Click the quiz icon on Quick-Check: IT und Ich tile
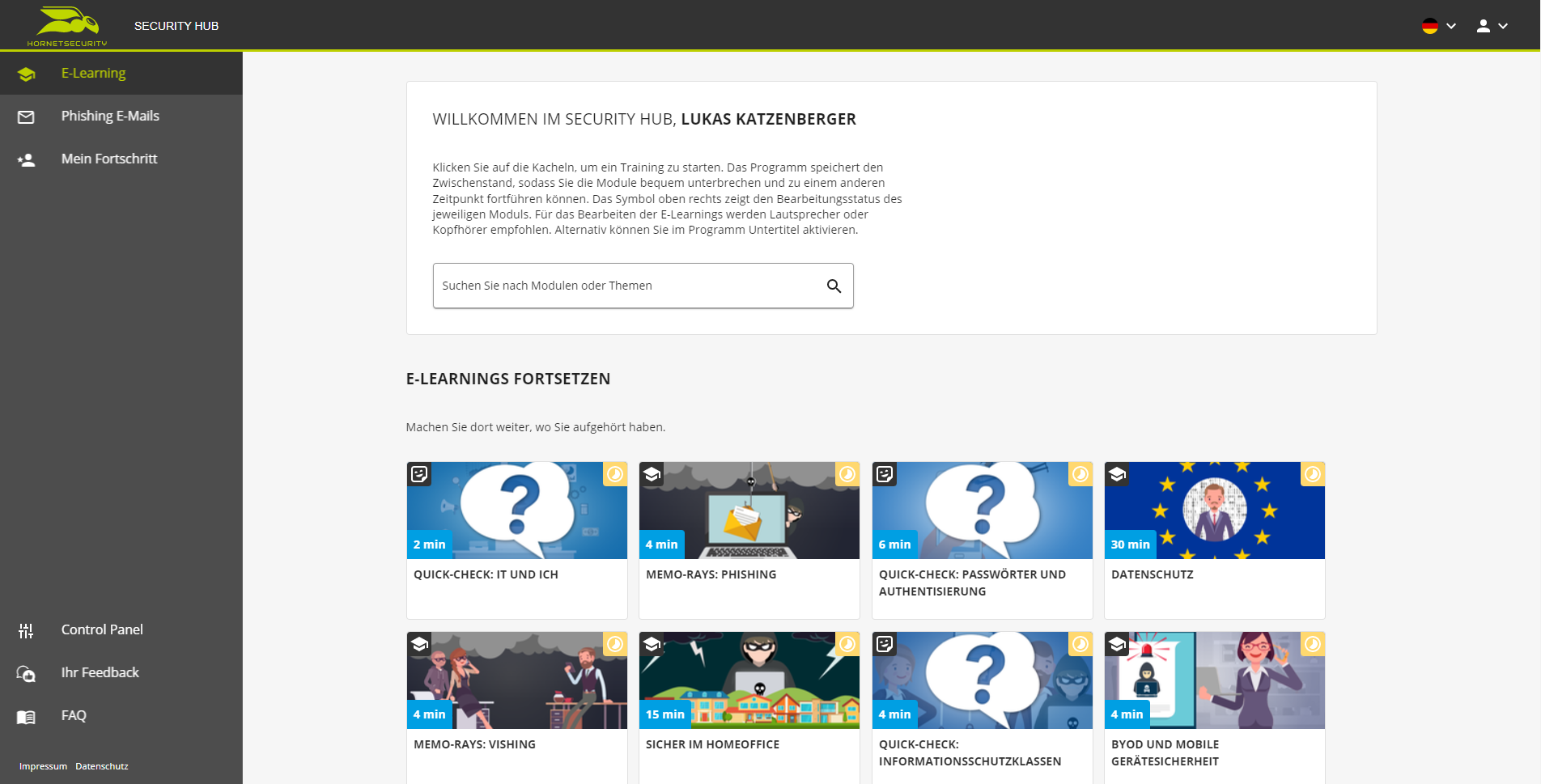Image resolution: width=1541 pixels, height=784 pixels. coord(419,474)
